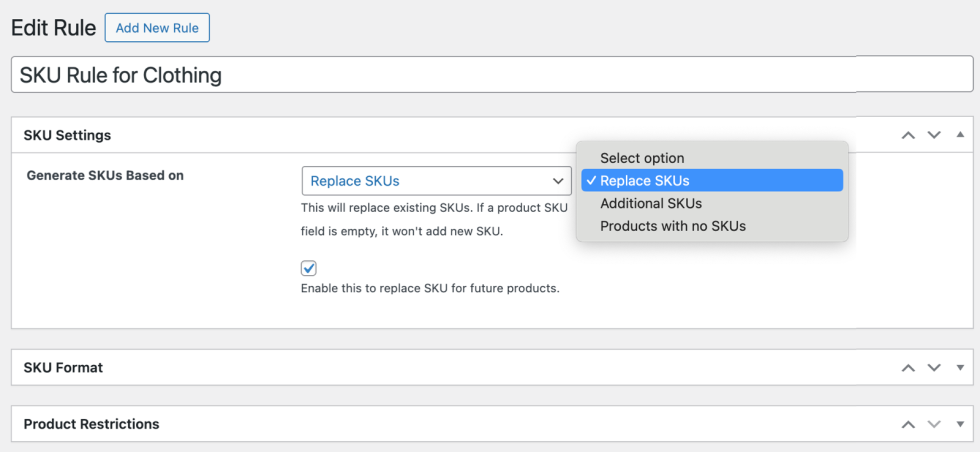The image size is (980, 452).
Task: Click the Product Restrictions section header
Action: [x=91, y=424]
